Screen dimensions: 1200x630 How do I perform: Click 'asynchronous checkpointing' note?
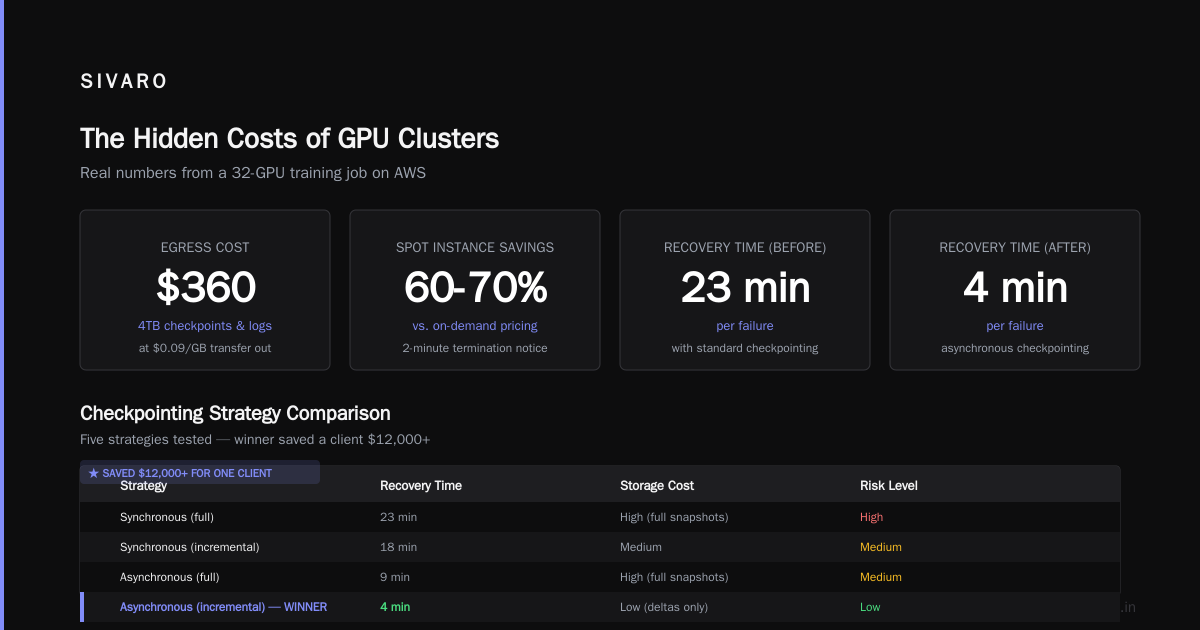tap(1015, 348)
